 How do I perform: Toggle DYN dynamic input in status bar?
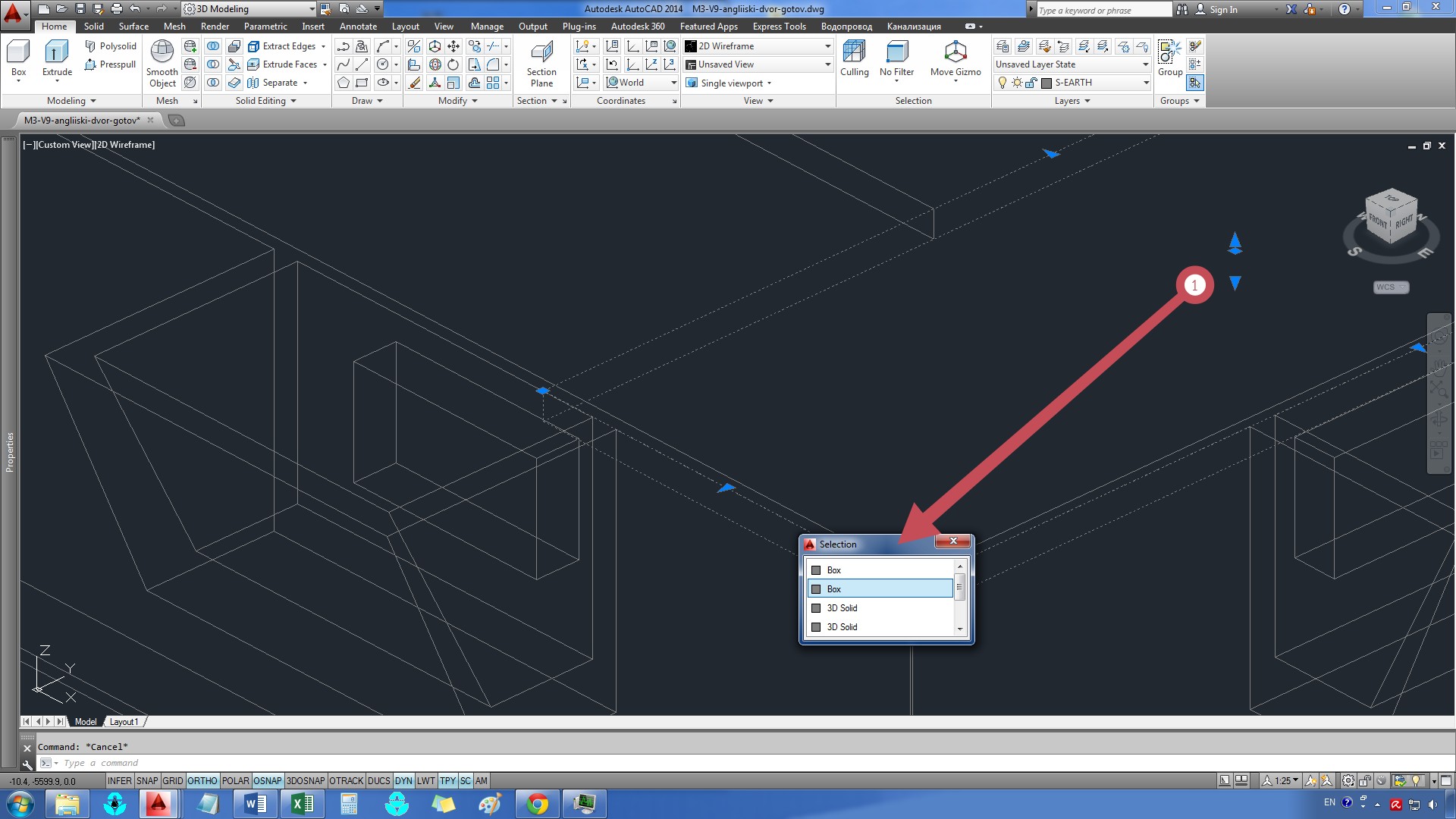pos(403,781)
